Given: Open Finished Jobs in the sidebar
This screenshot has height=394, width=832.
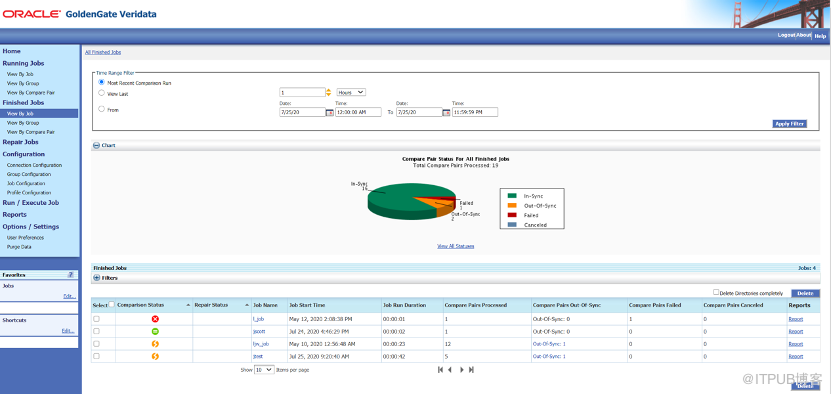Looking at the screenshot, I should point(23,103).
